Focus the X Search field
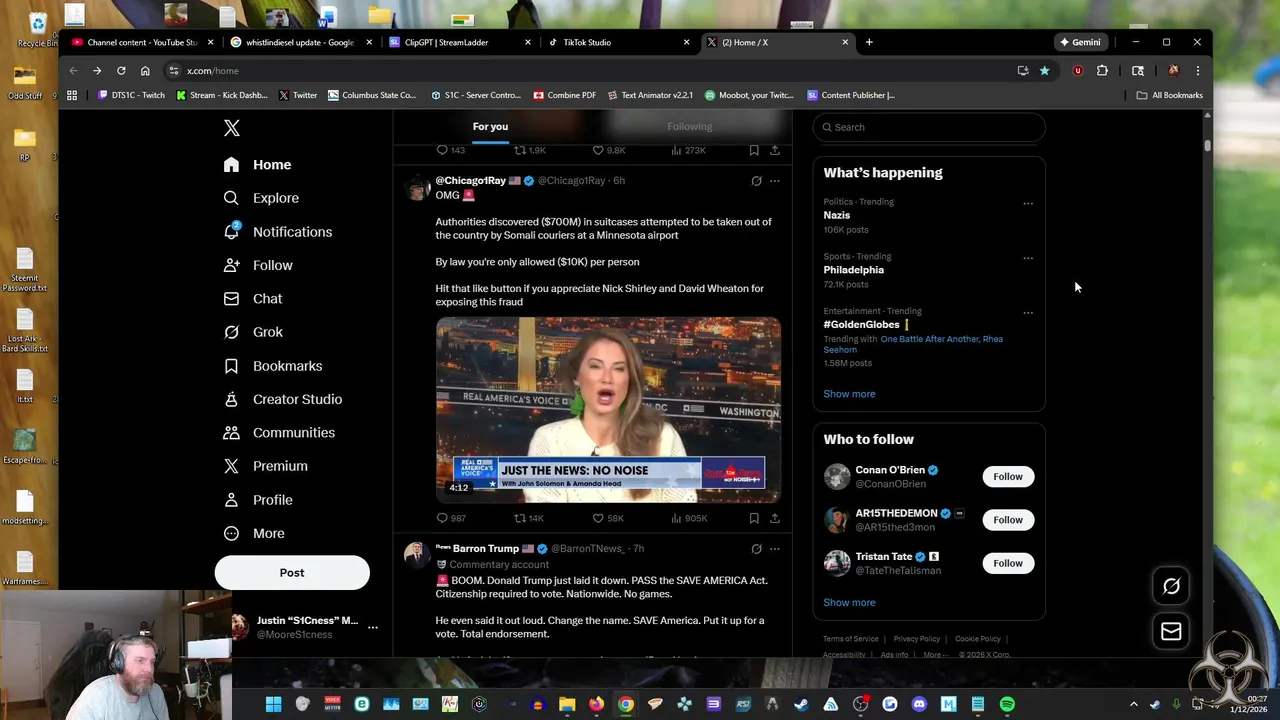Screen dimensions: 1280x720 929,127
